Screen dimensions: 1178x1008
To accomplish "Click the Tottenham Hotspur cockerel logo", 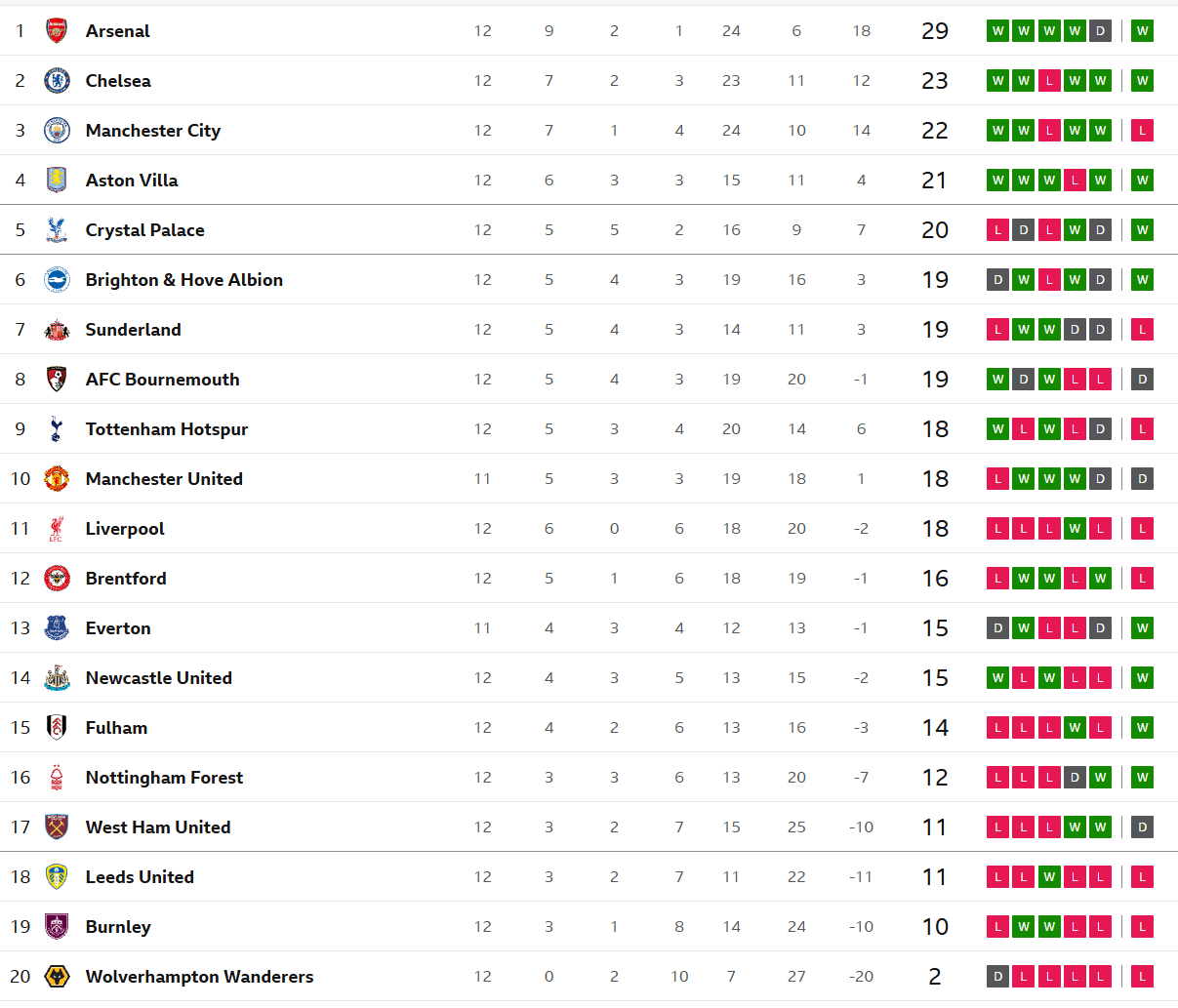I will (x=57, y=429).
